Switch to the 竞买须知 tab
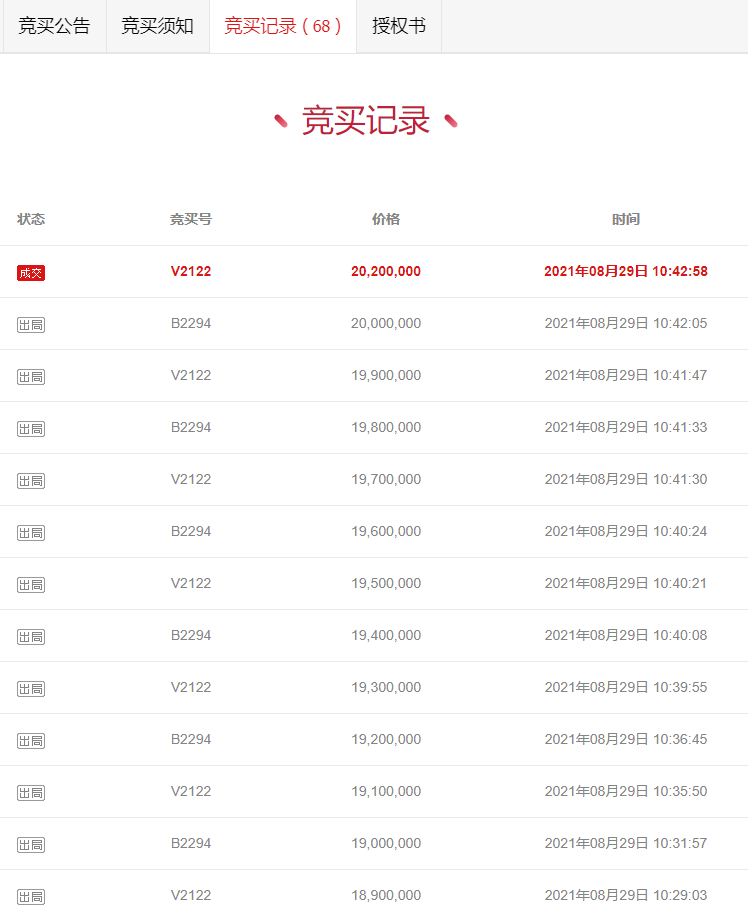Image resolution: width=748 pixels, height=913 pixels. (x=158, y=26)
